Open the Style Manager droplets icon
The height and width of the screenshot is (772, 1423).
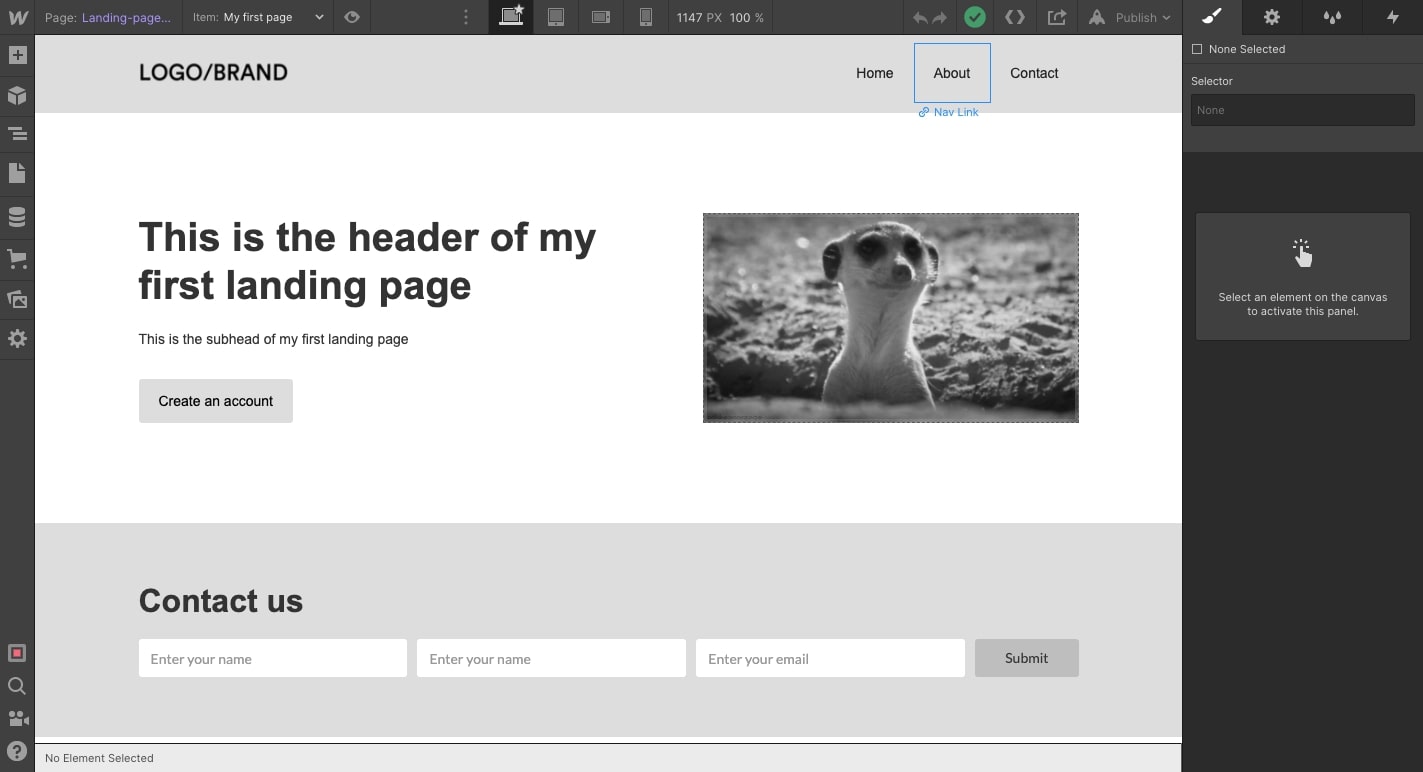pos(1331,17)
